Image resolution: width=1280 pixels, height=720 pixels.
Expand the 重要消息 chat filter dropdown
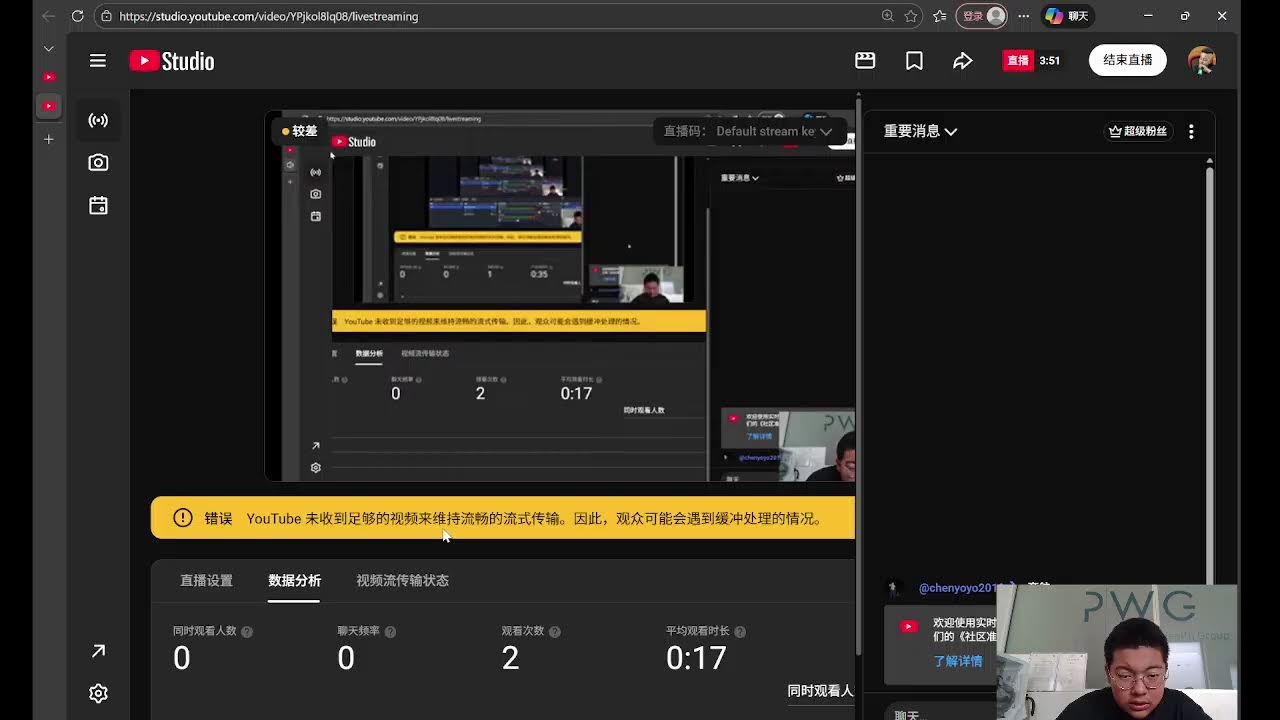point(920,131)
